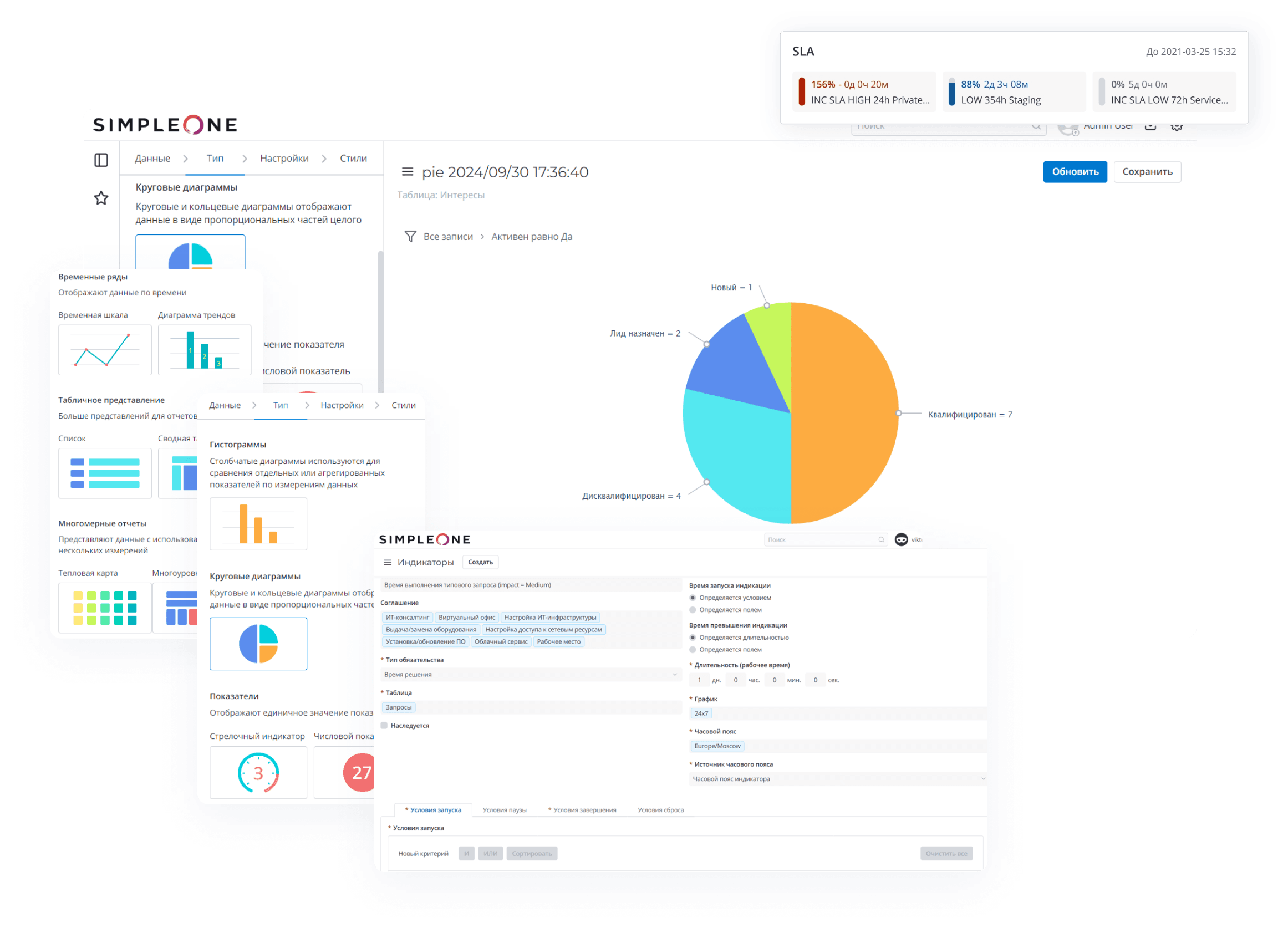1288x933 pixels.
Task: Select Тепловая карта heatmap thumbnail
Action: coord(105,608)
